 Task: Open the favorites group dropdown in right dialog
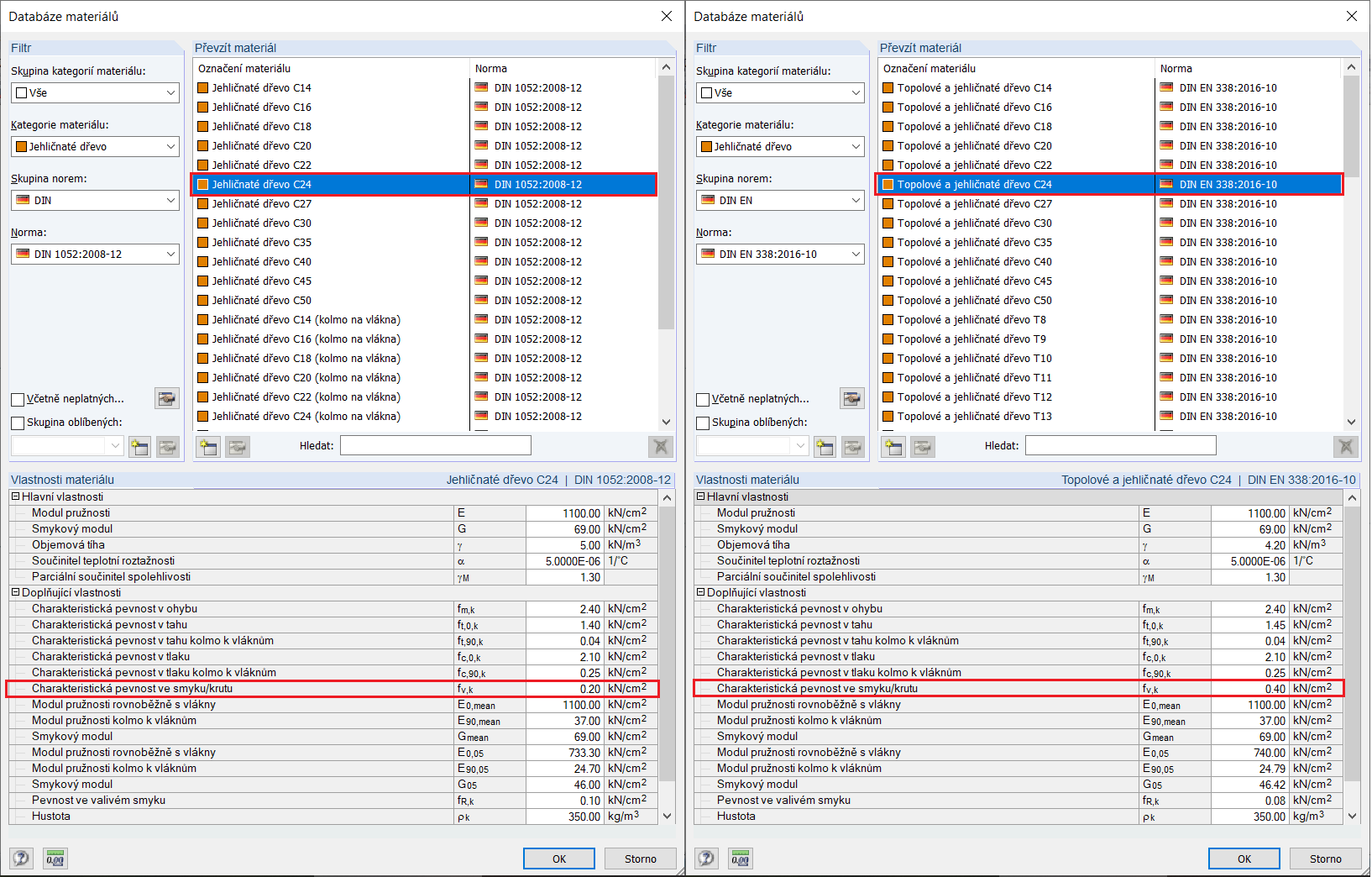pos(752,446)
